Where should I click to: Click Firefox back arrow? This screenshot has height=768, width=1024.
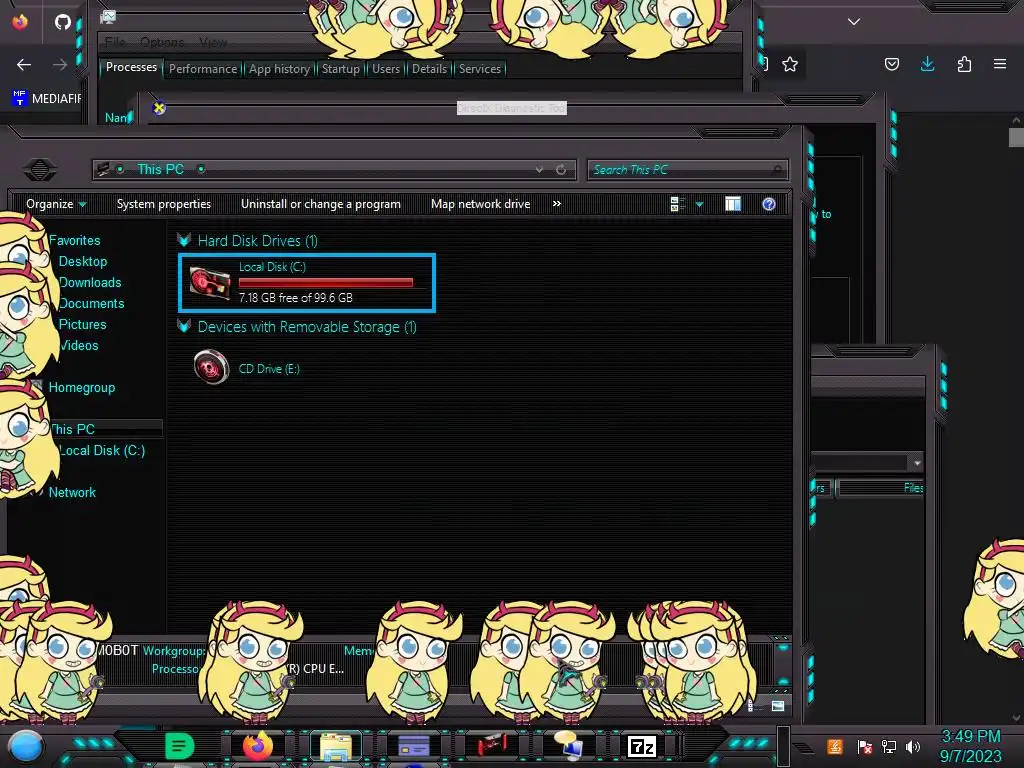pos(24,65)
